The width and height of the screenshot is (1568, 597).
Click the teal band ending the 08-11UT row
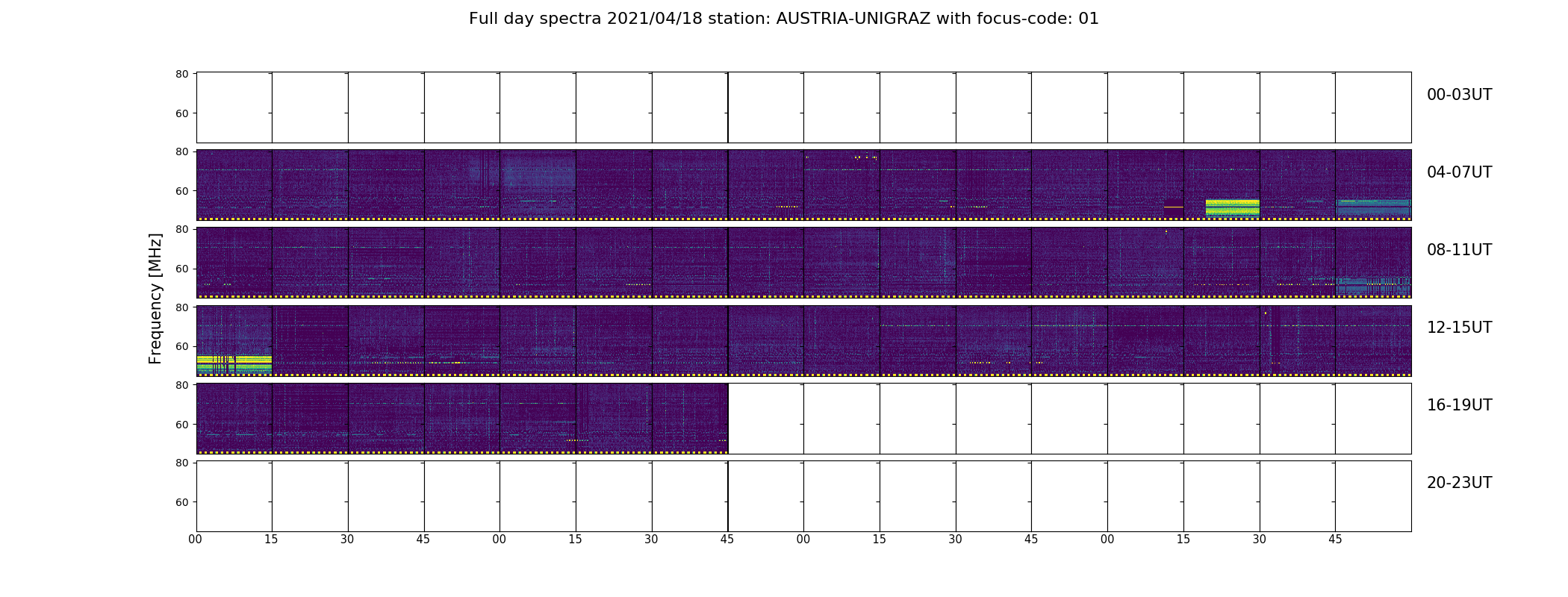[x=1372, y=284]
